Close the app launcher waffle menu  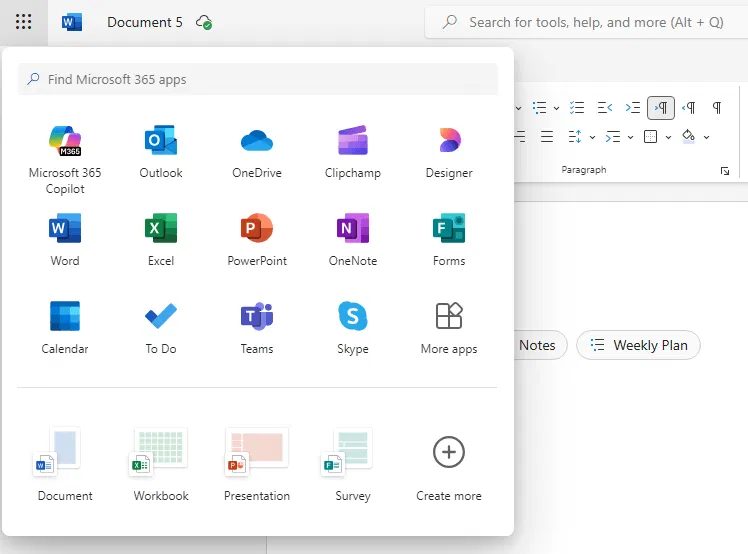click(23, 22)
